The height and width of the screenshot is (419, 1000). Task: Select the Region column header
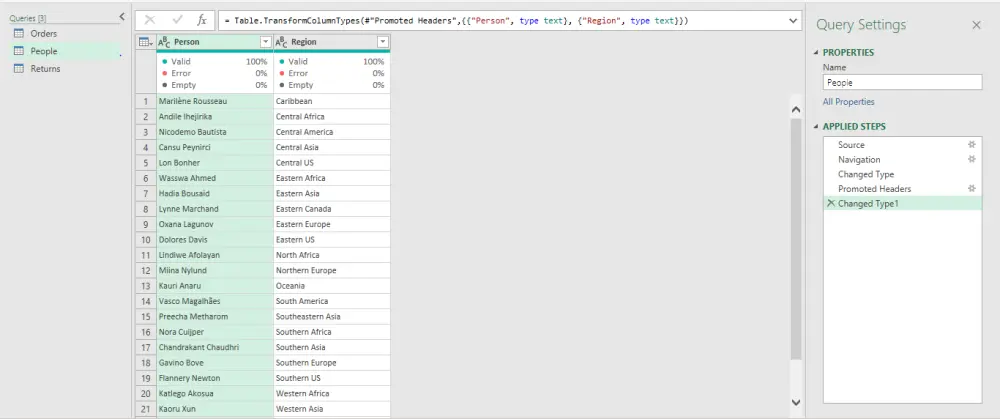[332, 42]
